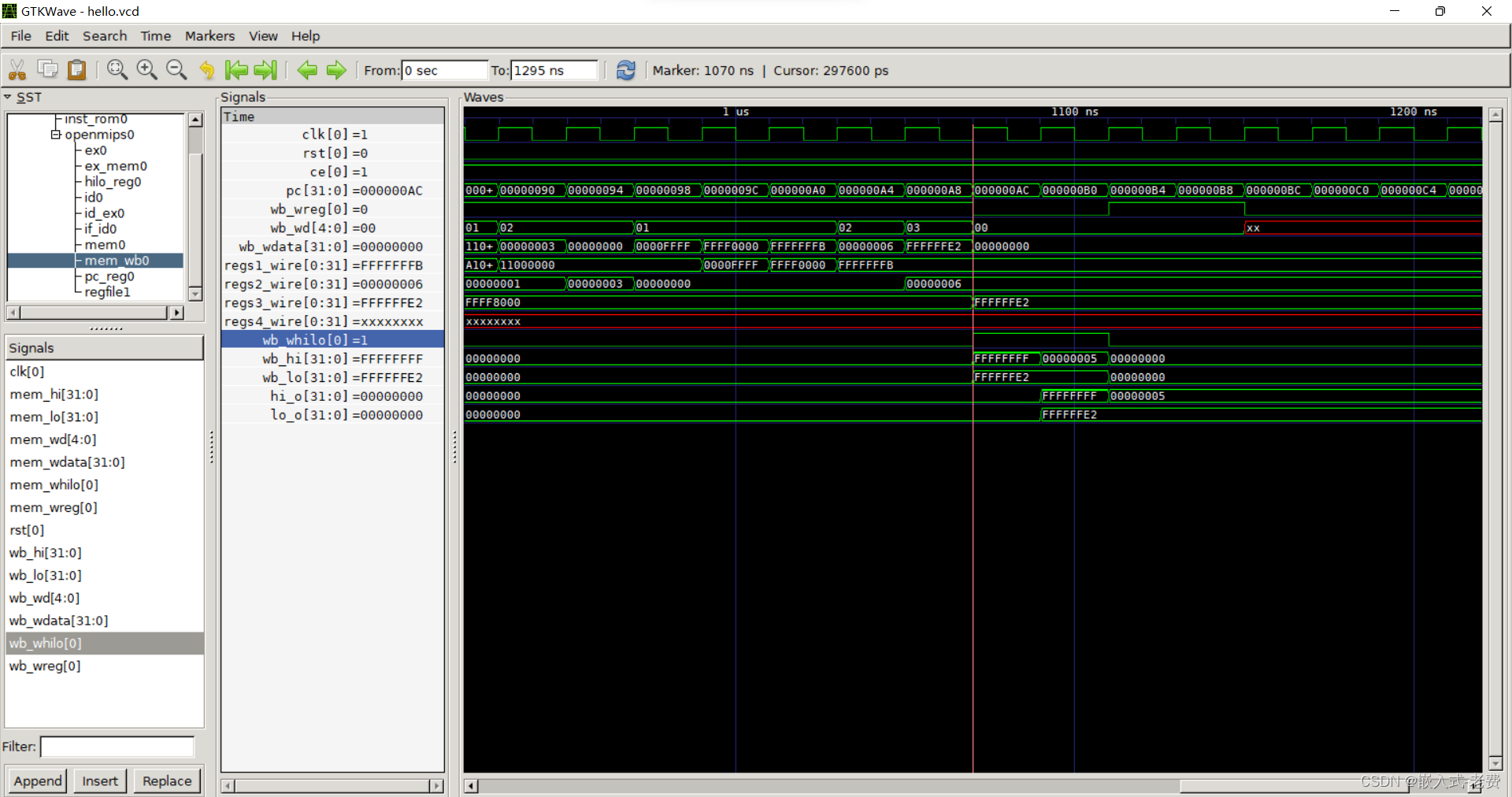Open the Edit menu
The height and width of the screenshot is (797, 1512).
[57, 36]
